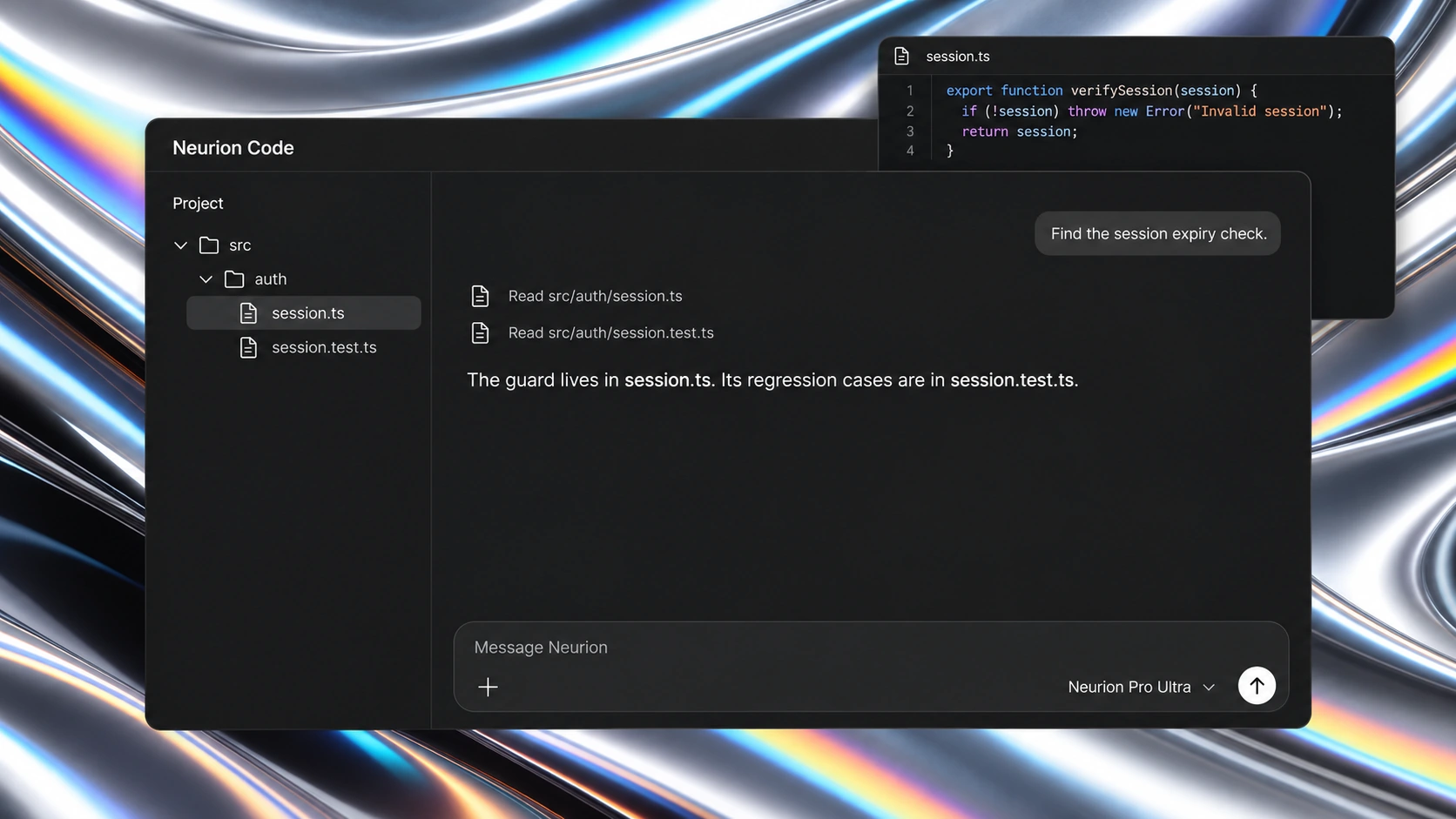Click the user message 'Find the session expiry check.'
Image resolution: width=1456 pixels, height=819 pixels.
pyautogui.click(x=1157, y=233)
